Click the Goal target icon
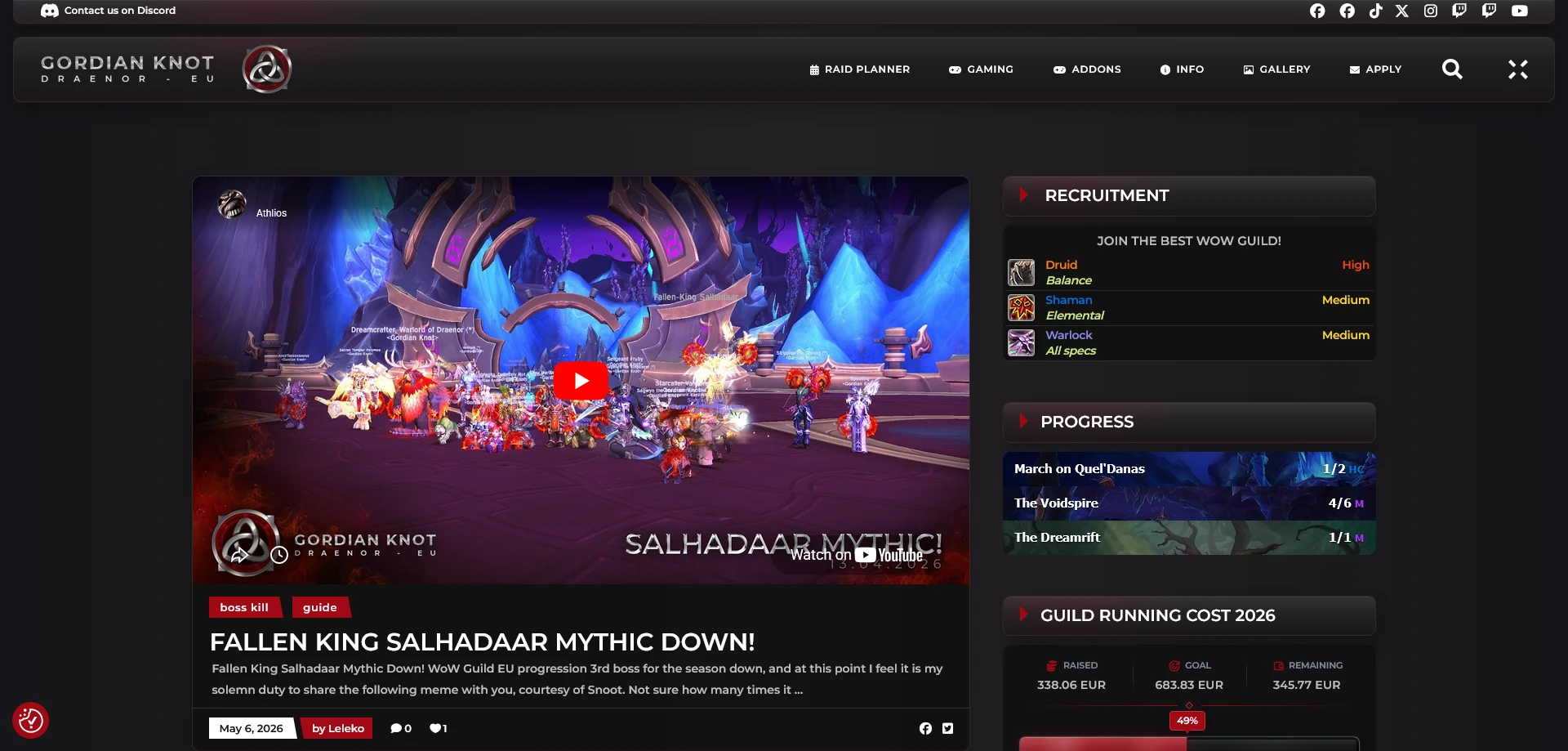This screenshot has width=1568, height=751. (x=1174, y=665)
